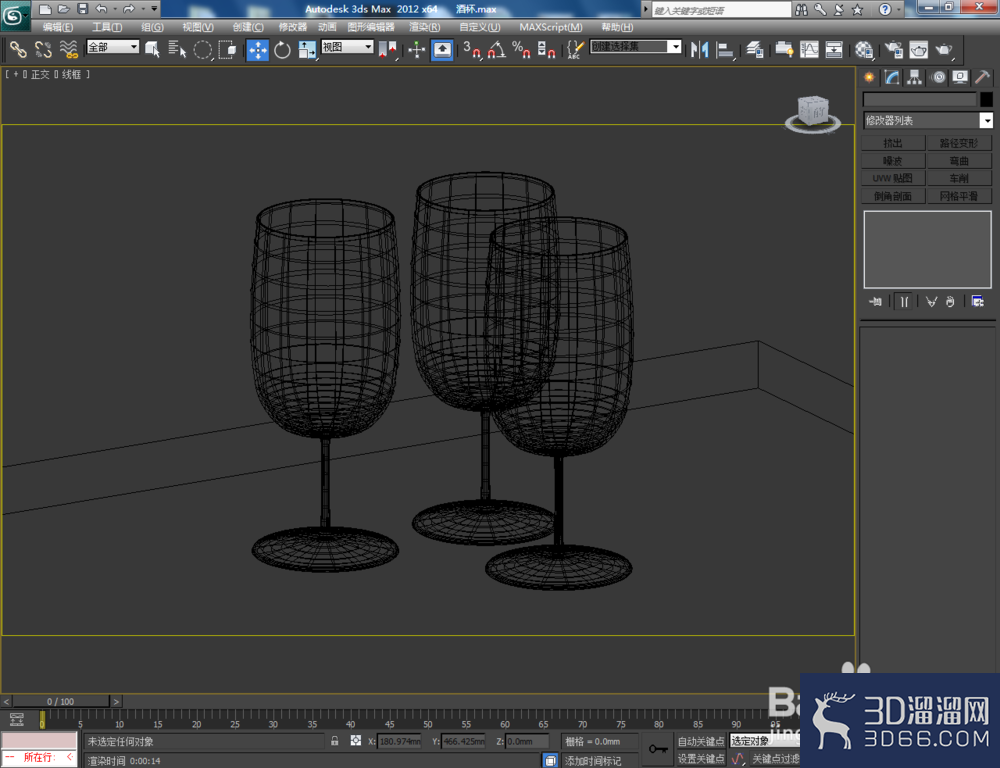1000x768 pixels.
Task: Expand the InfoCenter search arrow
Action: (x=645, y=9)
